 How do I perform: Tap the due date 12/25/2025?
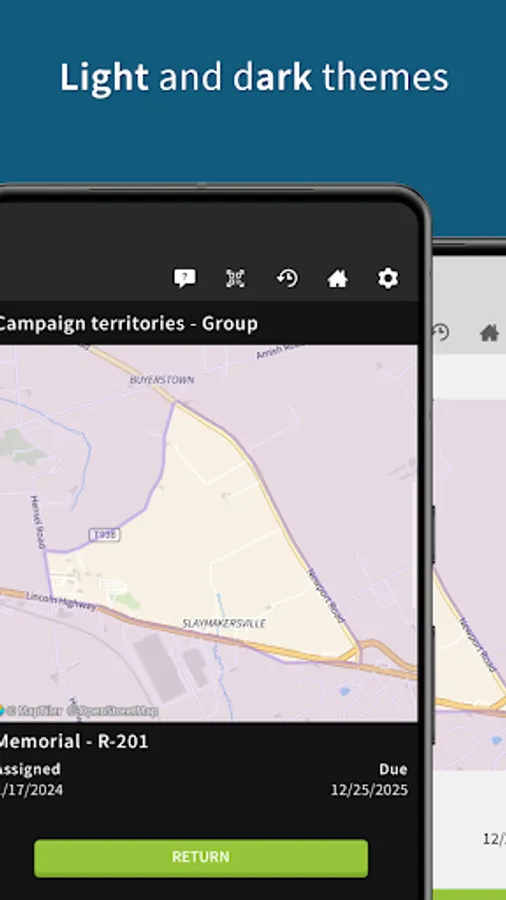click(x=369, y=790)
